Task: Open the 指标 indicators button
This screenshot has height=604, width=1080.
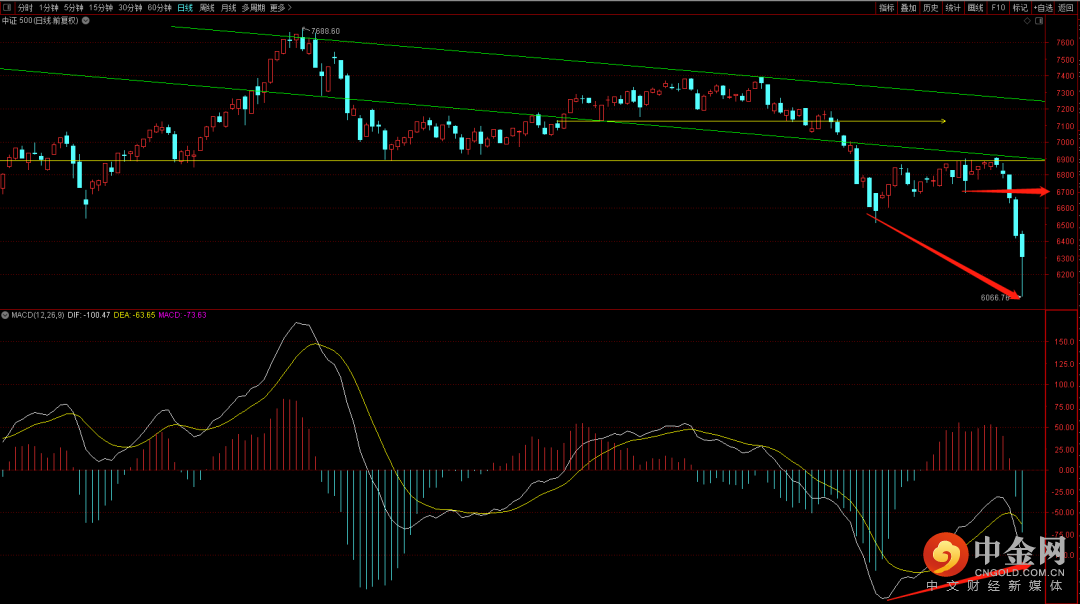Action: pyautogui.click(x=886, y=7)
